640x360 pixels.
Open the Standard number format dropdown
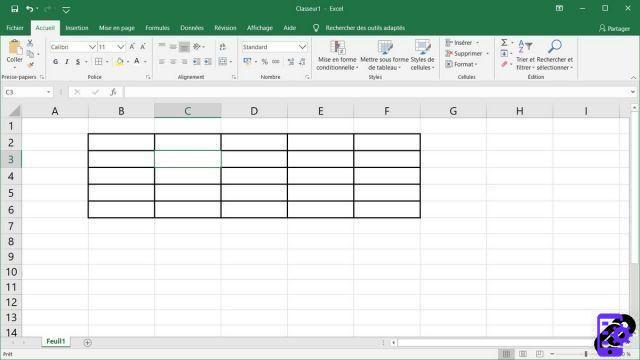pyautogui.click(x=302, y=47)
